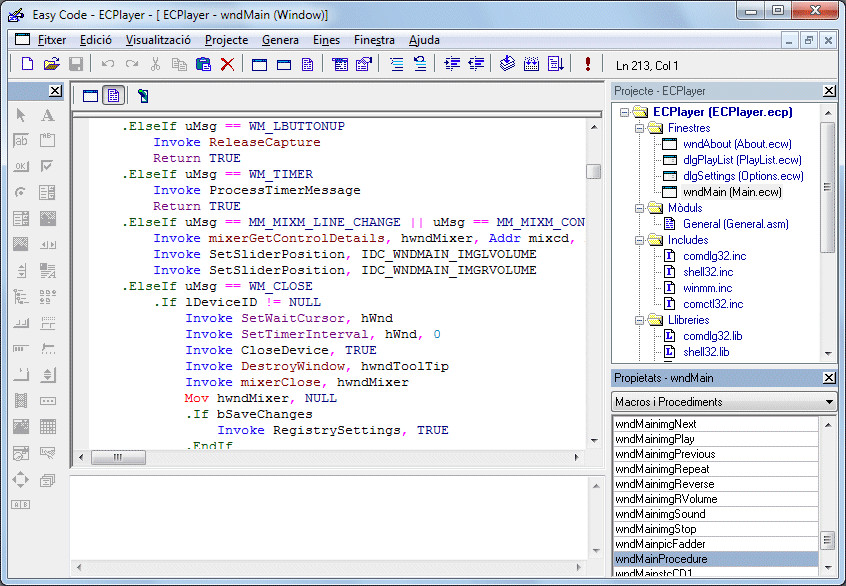Open the Projecte menu
This screenshot has height=586, width=846.
coord(227,40)
